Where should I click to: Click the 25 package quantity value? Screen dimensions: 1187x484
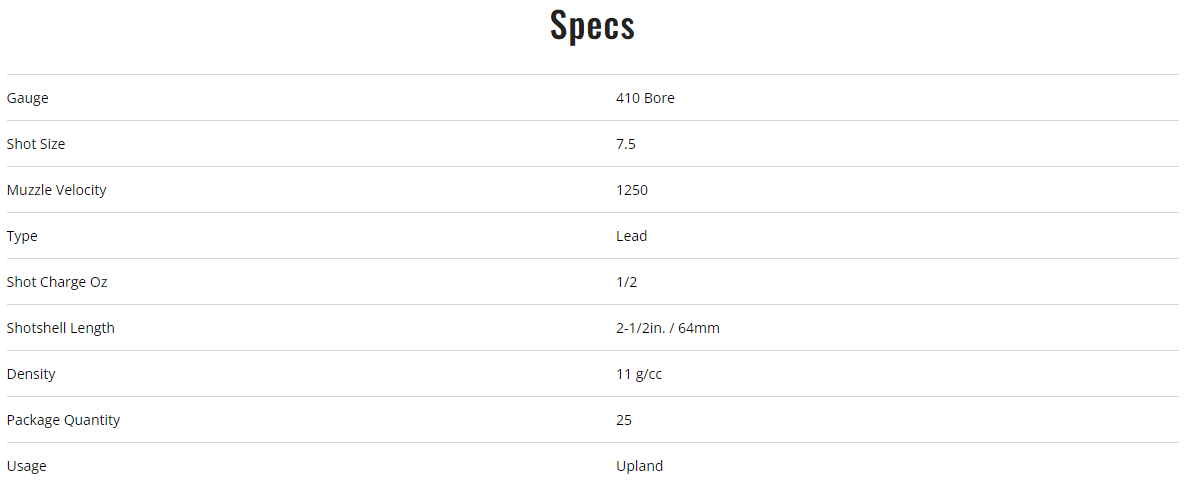pos(624,420)
